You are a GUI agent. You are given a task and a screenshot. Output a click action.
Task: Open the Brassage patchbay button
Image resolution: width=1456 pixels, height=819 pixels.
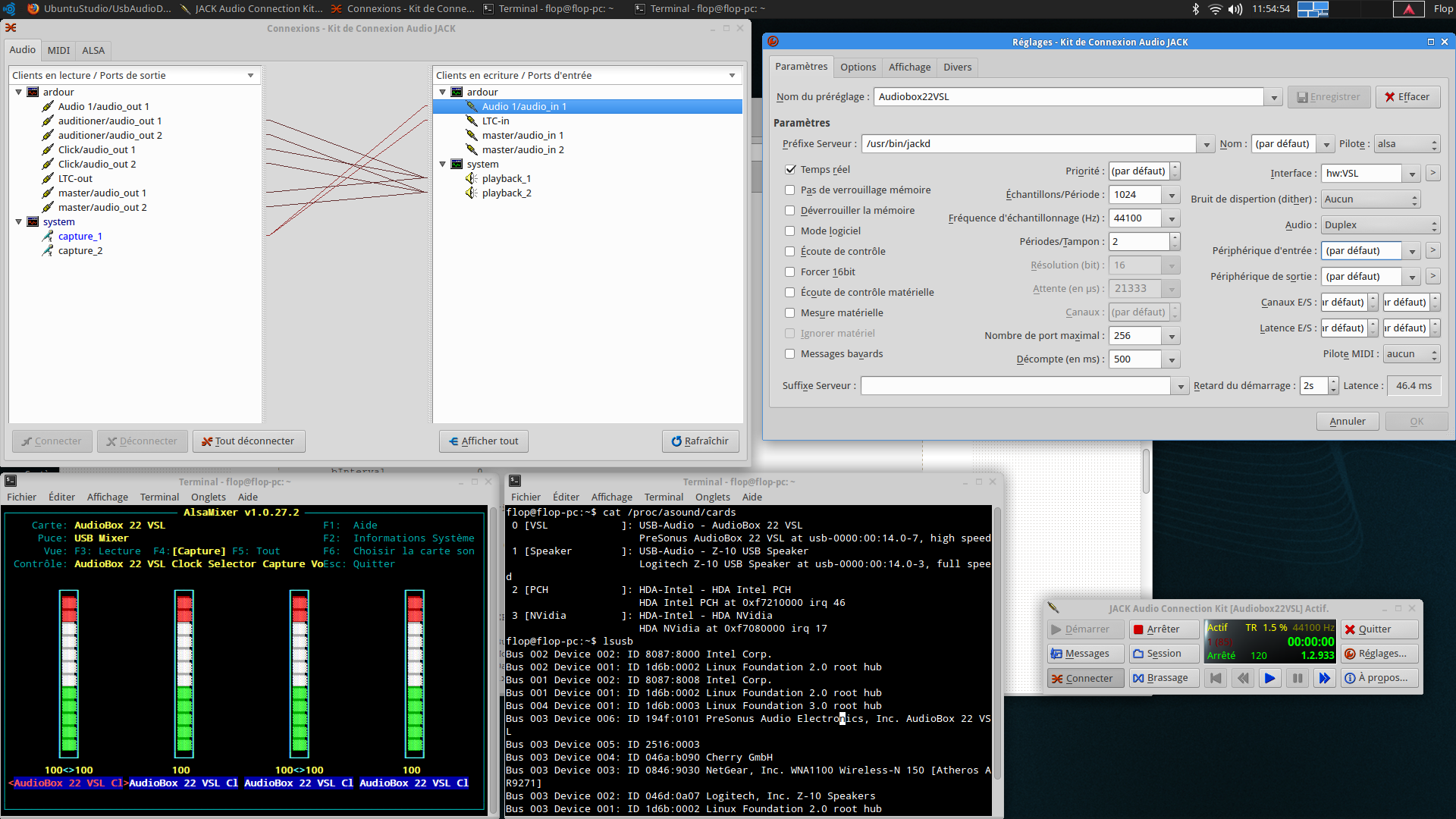tap(1163, 678)
